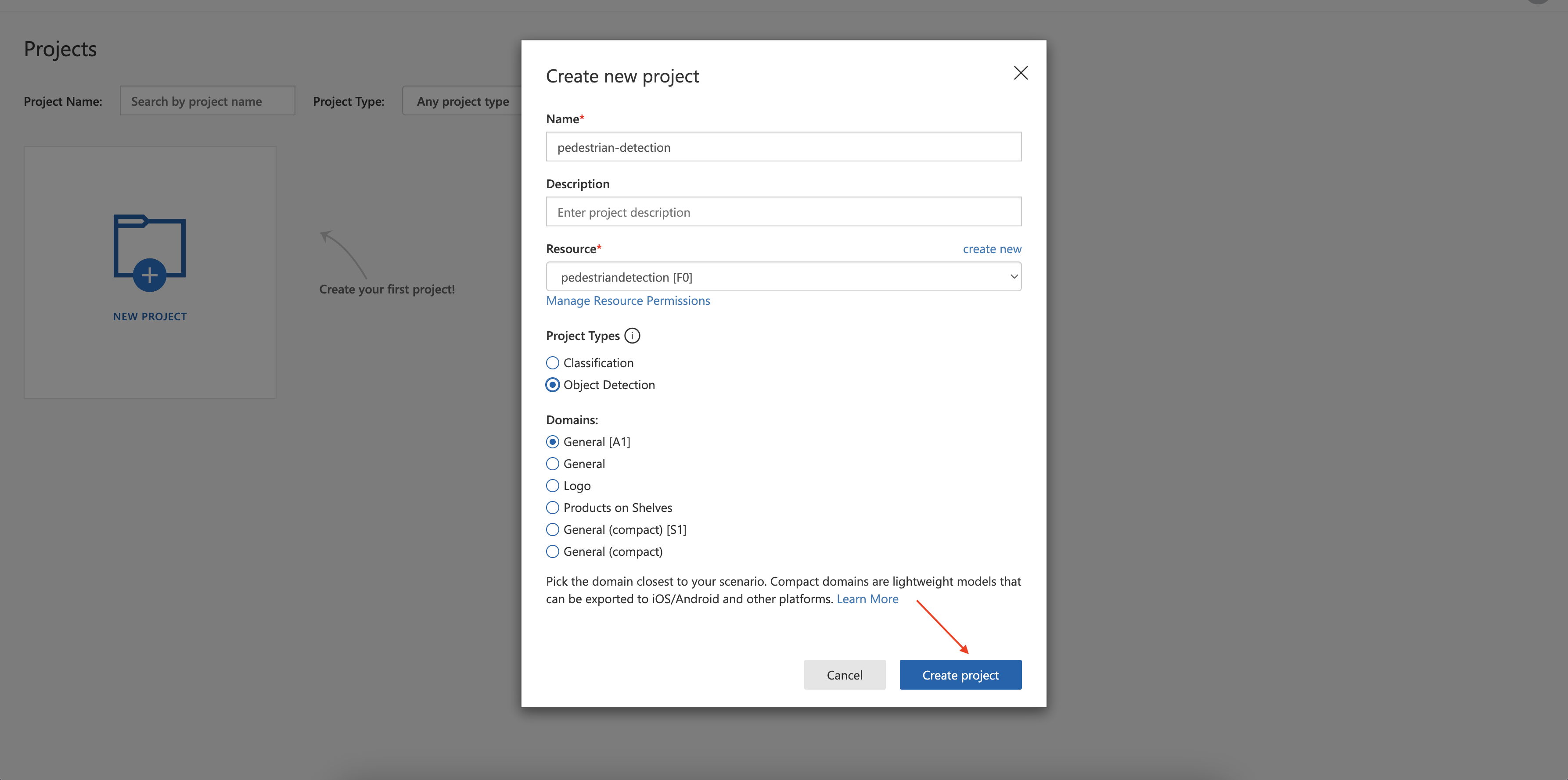This screenshot has width=1568, height=780.
Task: Choose the General (compact) domain option
Action: [604, 551]
